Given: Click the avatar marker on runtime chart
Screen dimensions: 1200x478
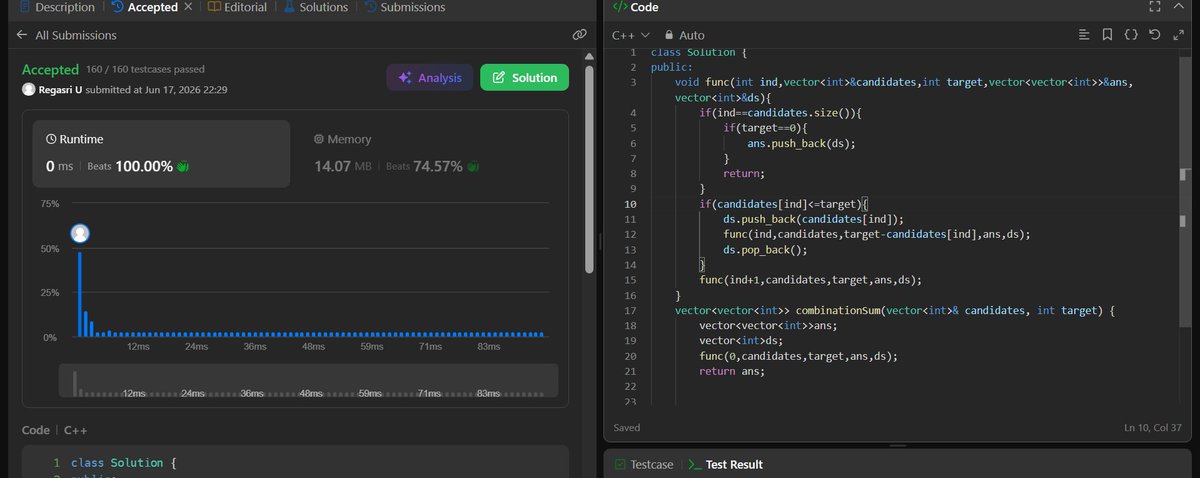Looking at the screenshot, I should click(80, 233).
